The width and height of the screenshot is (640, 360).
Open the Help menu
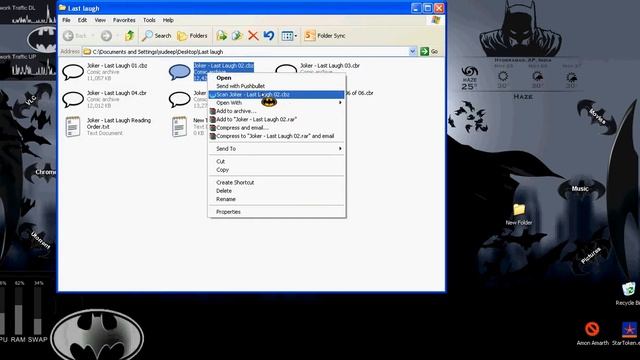(168, 20)
